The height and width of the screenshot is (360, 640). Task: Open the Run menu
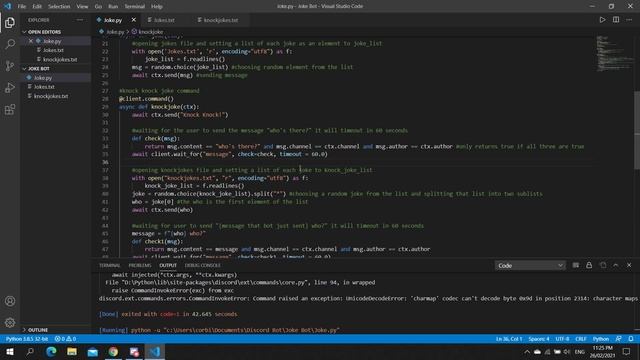pyautogui.click(x=113, y=7)
